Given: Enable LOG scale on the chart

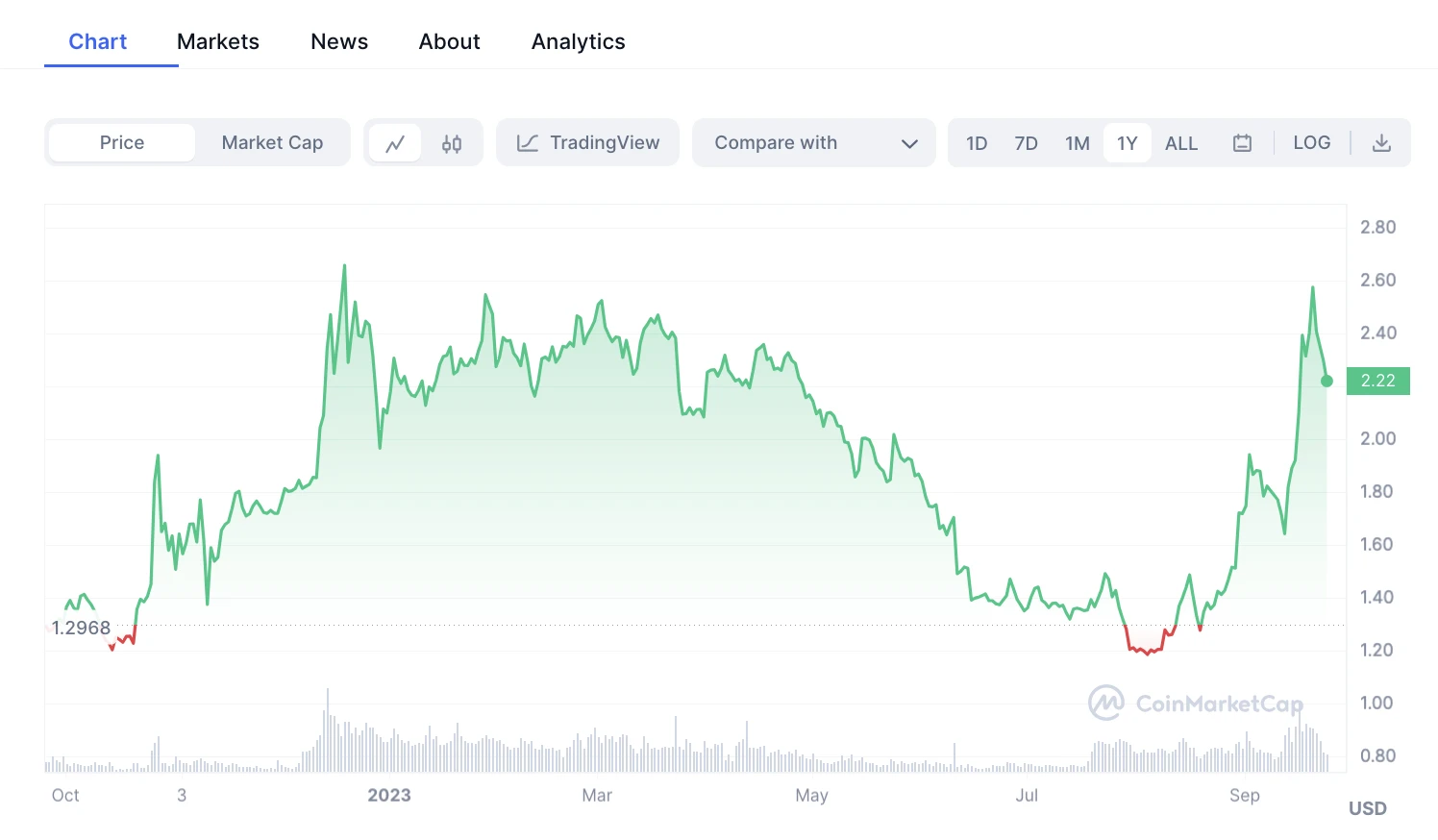Looking at the screenshot, I should click(1311, 143).
